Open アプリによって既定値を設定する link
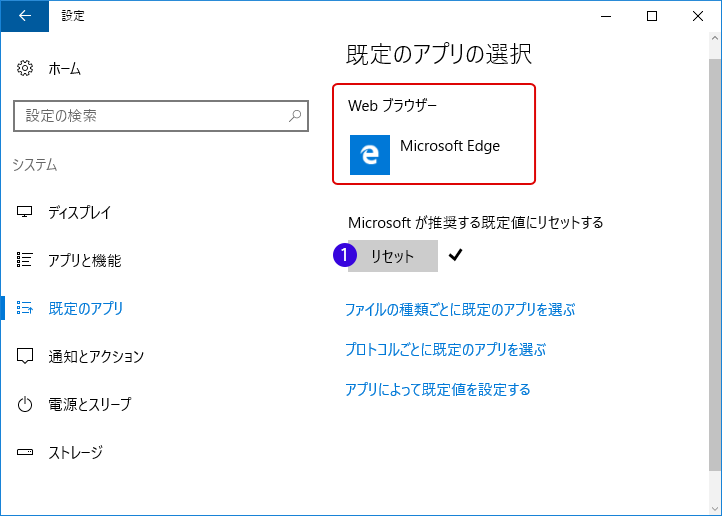 [437, 389]
